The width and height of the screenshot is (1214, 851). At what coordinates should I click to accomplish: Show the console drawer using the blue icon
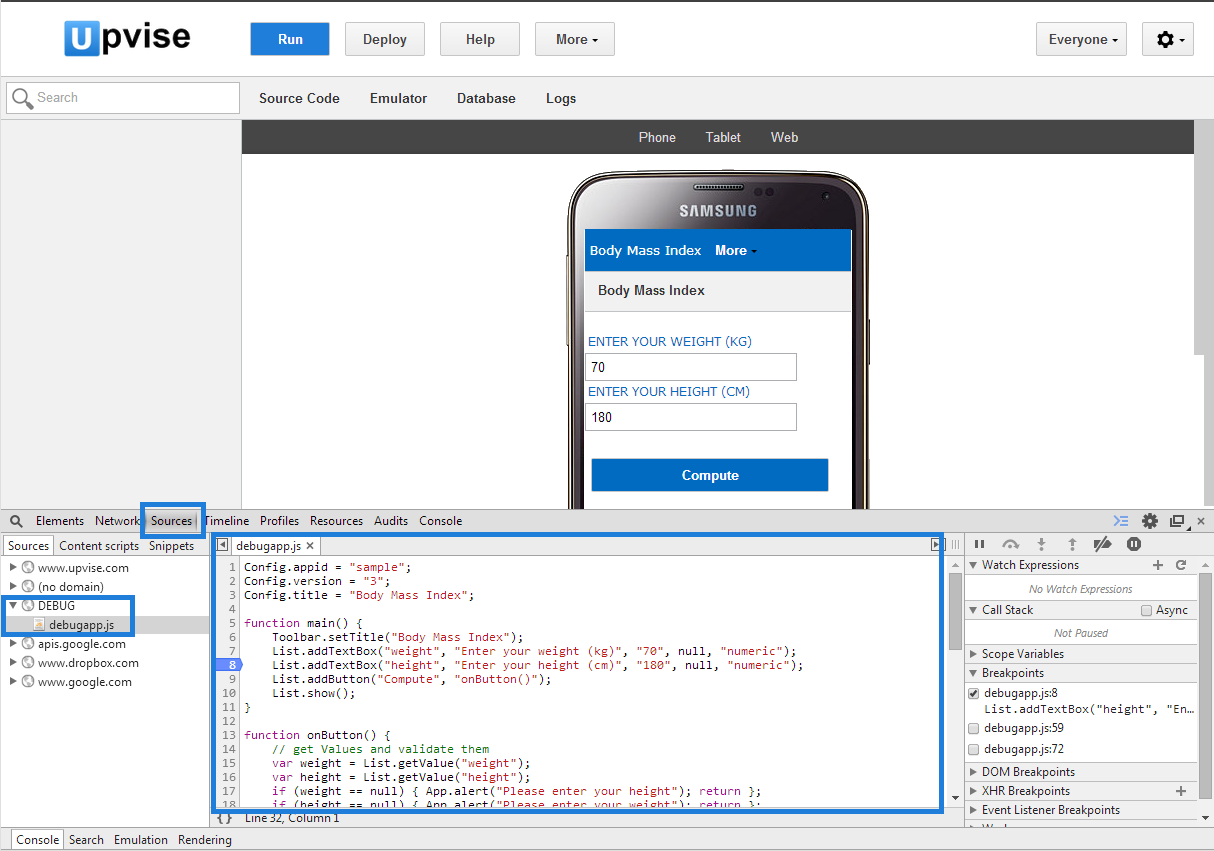[x=1121, y=521]
